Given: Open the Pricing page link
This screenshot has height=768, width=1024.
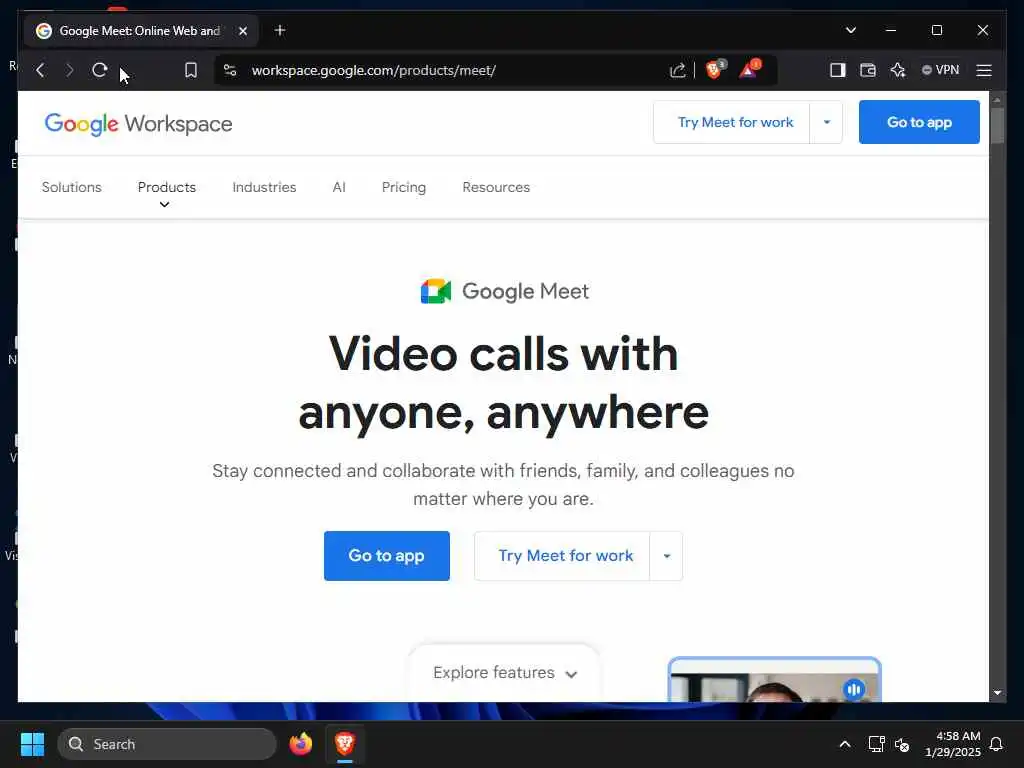Looking at the screenshot, I should (x=404, y=187).
